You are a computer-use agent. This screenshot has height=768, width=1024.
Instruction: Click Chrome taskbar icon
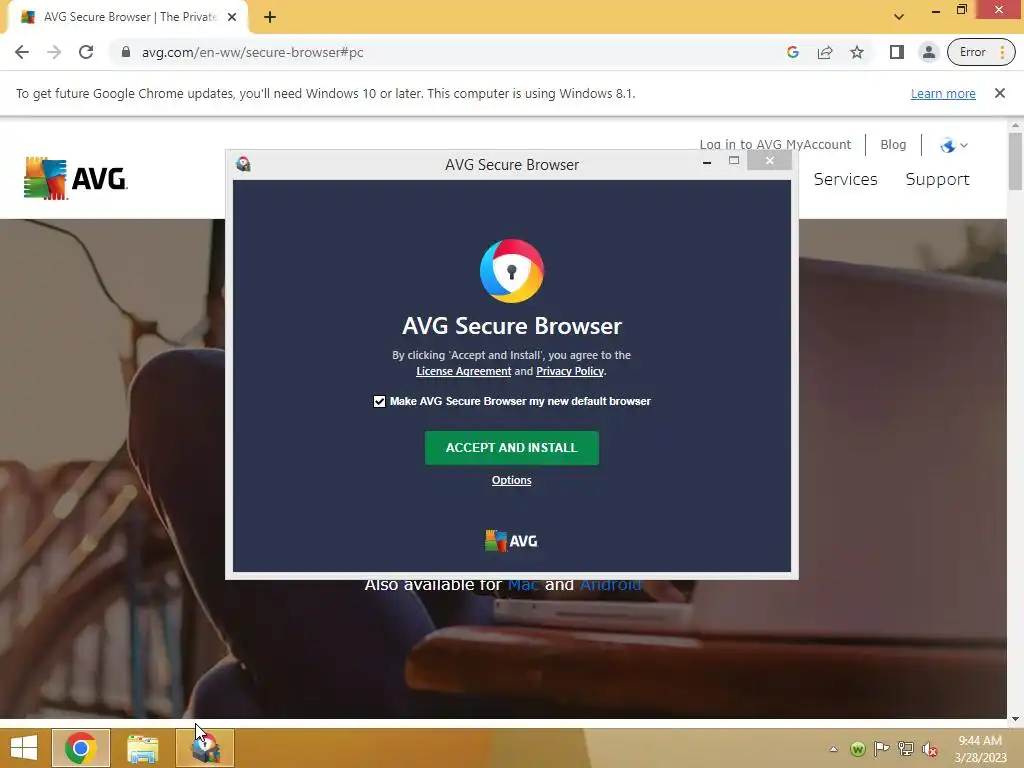81,748
